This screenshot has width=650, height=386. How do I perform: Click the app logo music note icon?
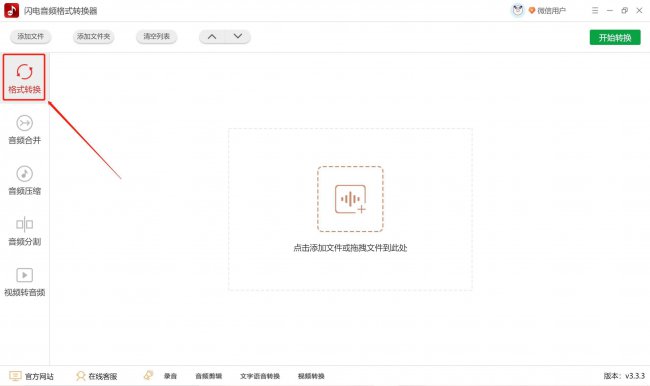[x=12, y=10]
